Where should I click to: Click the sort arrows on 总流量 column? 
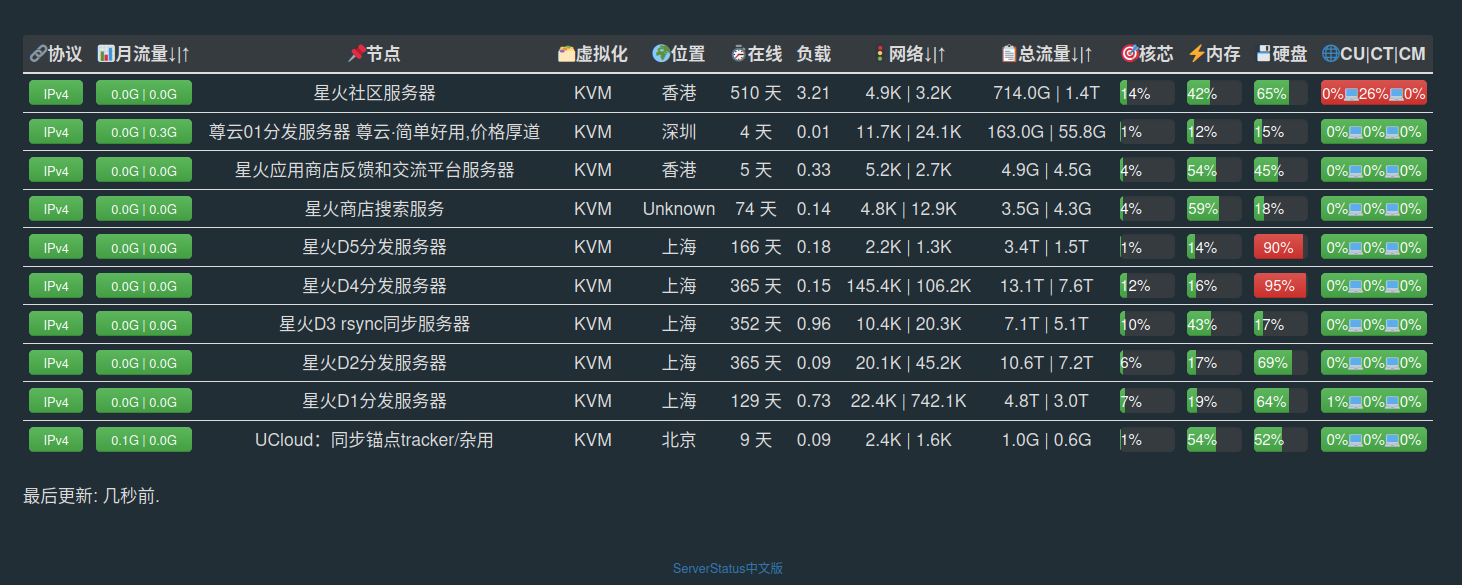[x=1083, y=54]
